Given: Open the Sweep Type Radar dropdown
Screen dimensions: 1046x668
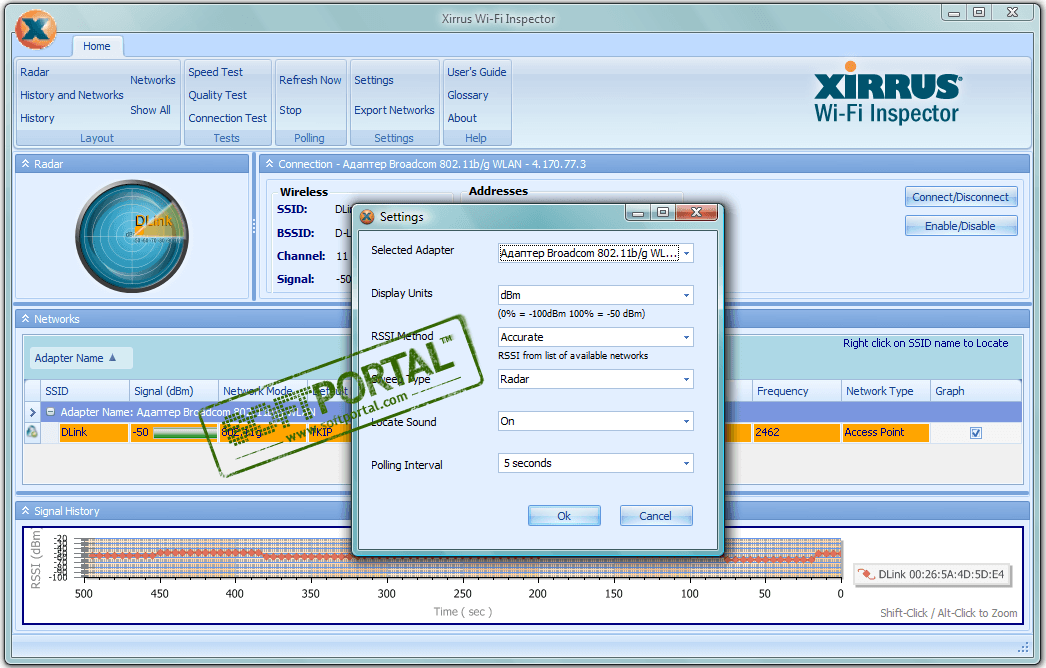Looking at the screenshot, I should coord(686,379).
